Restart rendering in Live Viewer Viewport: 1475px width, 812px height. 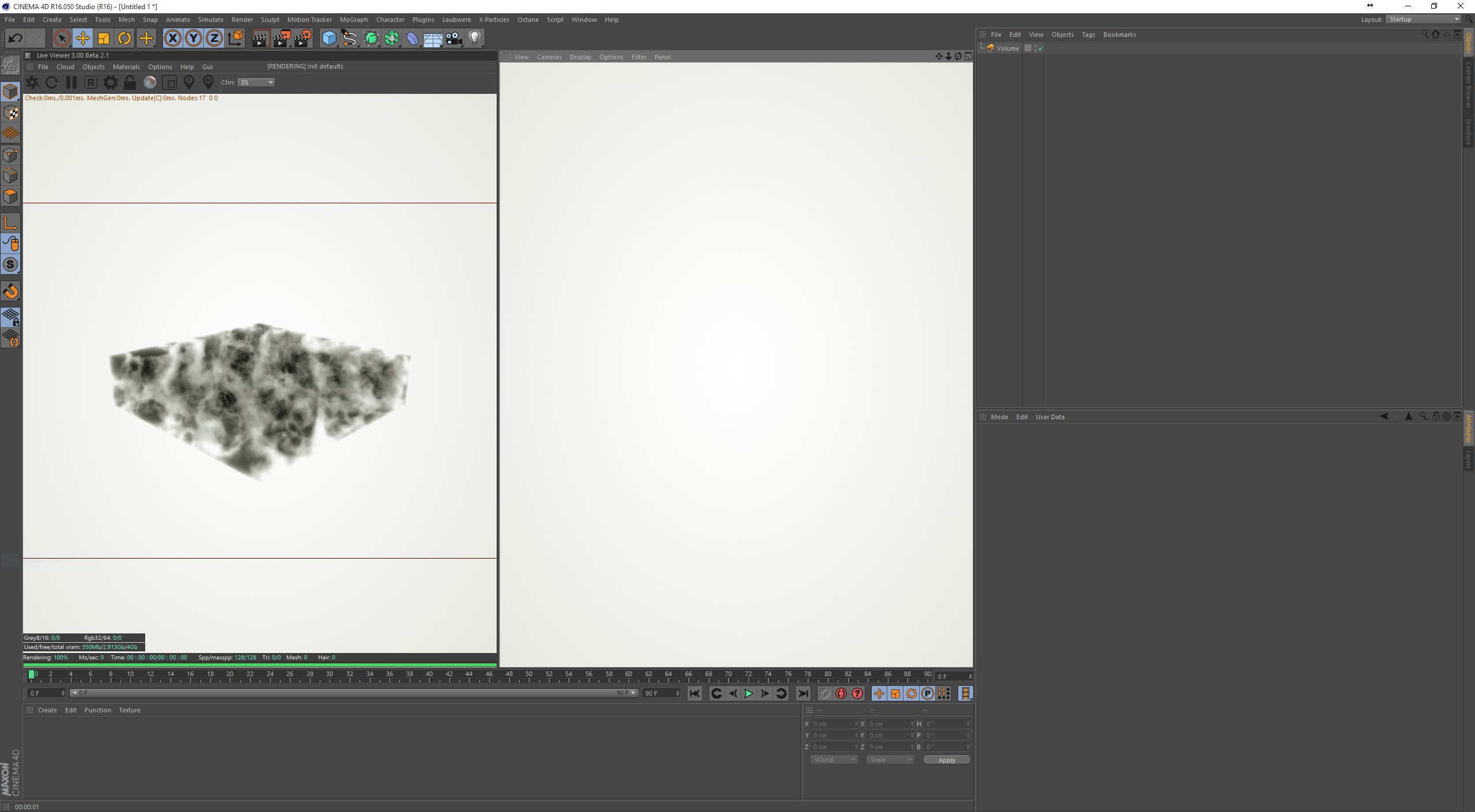click(51, 82)
